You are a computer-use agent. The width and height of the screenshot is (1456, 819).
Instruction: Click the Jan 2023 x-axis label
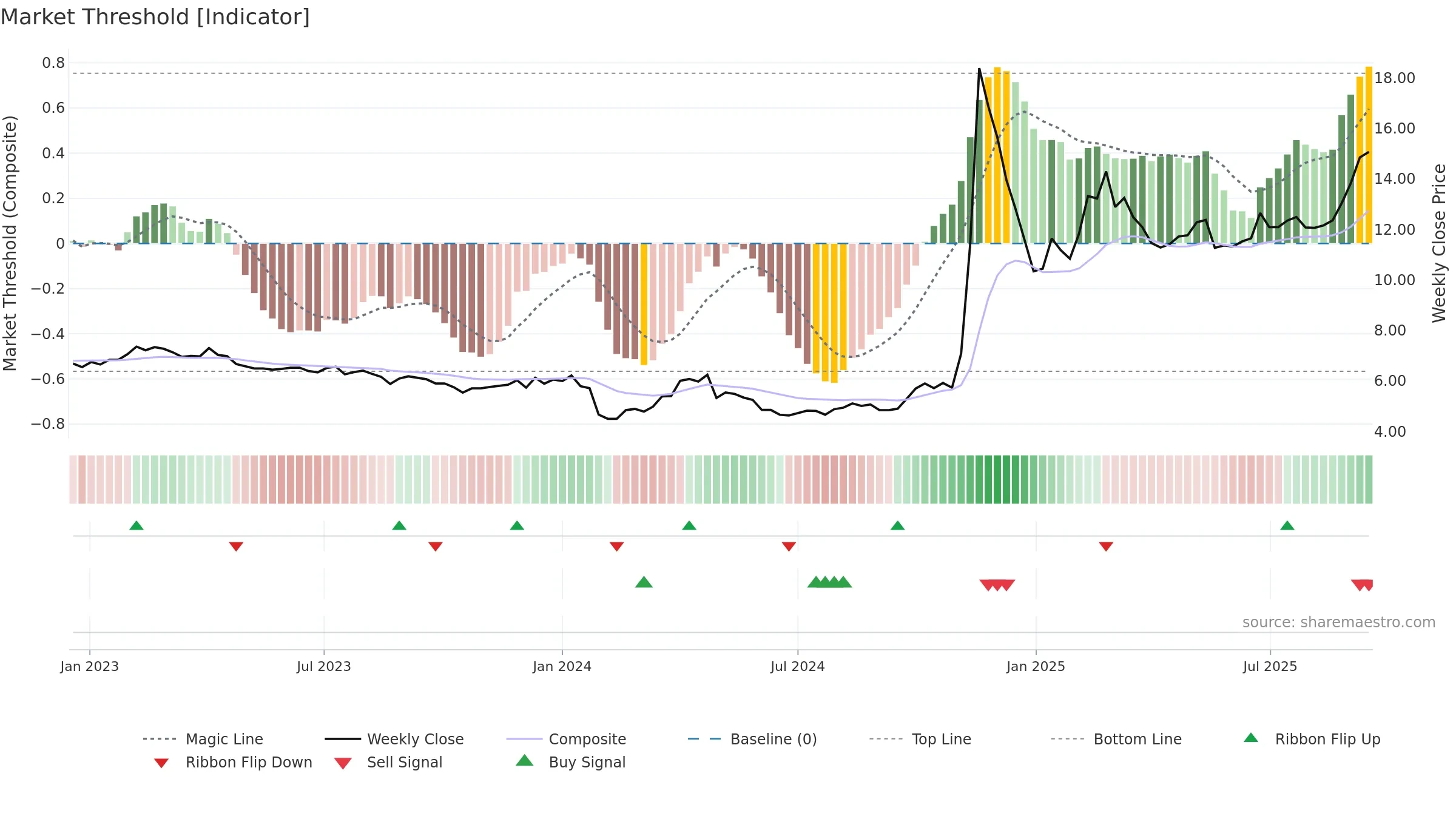90,666
